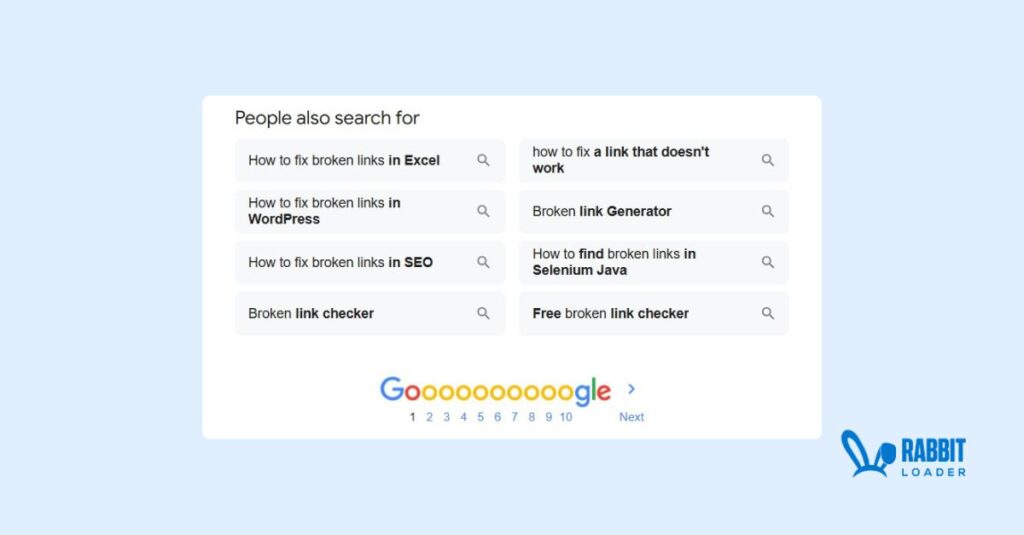This screenshot has height=535, width=1024.
Task: Click magnifier beside 'Free broken link checker'
Action: pos(768,313)
